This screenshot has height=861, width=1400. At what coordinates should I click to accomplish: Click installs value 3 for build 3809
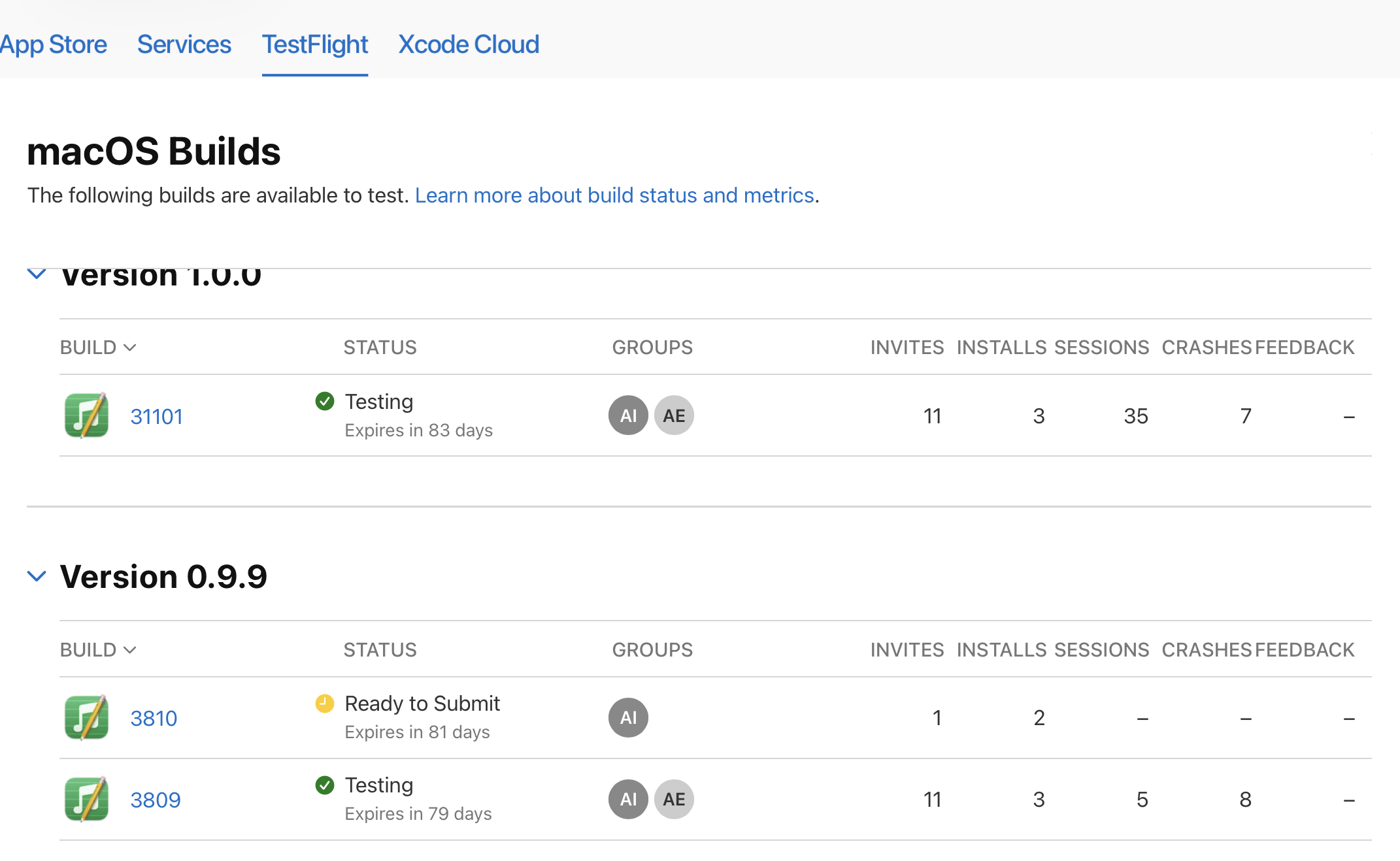point(1039,800)
